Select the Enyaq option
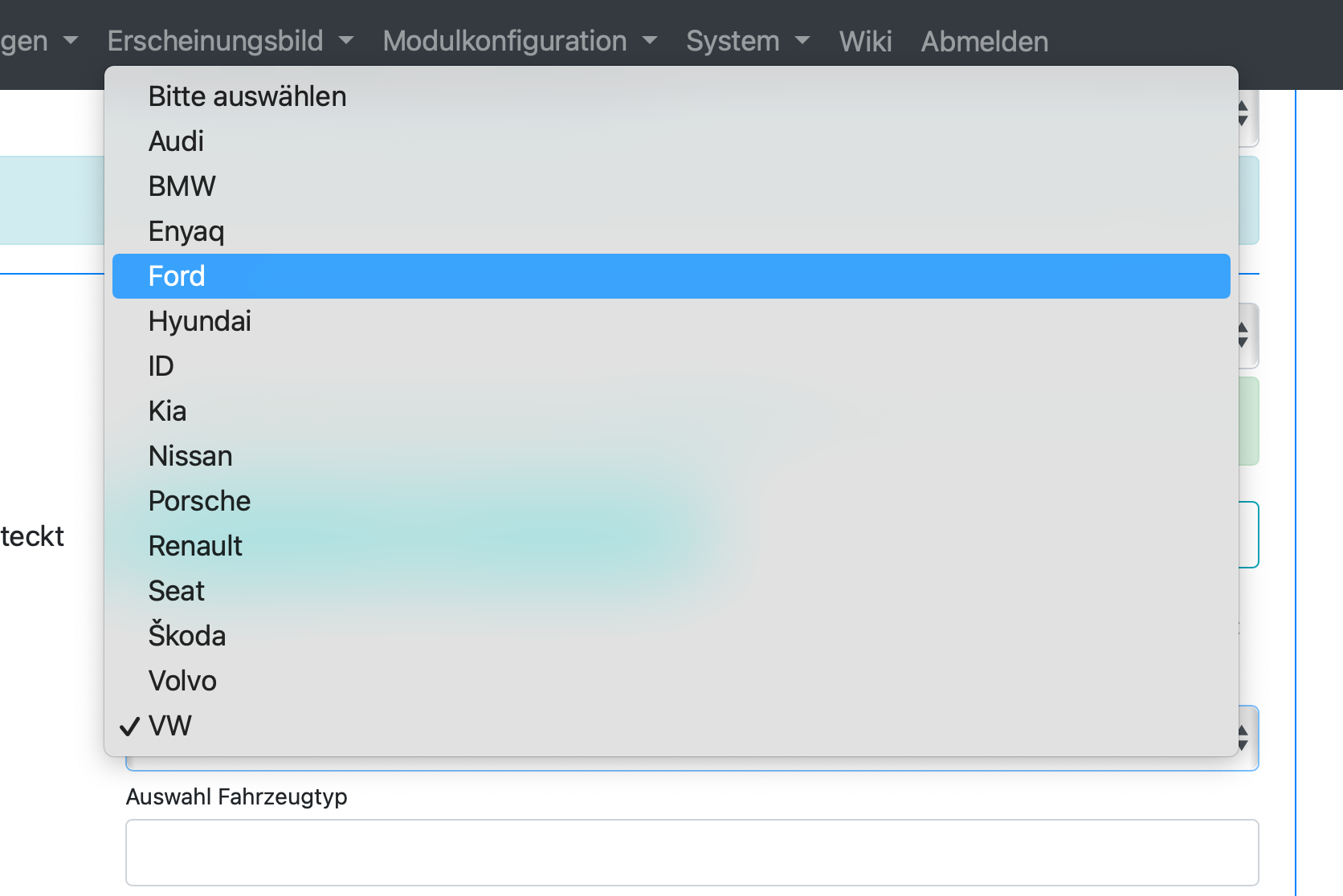Image resolution: width=1343 pixels, height=896 pixels. (x=186, y=231)
